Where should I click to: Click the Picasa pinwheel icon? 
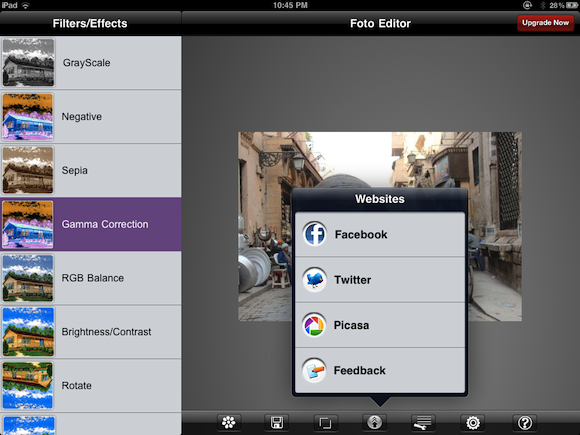click(314, 325)
